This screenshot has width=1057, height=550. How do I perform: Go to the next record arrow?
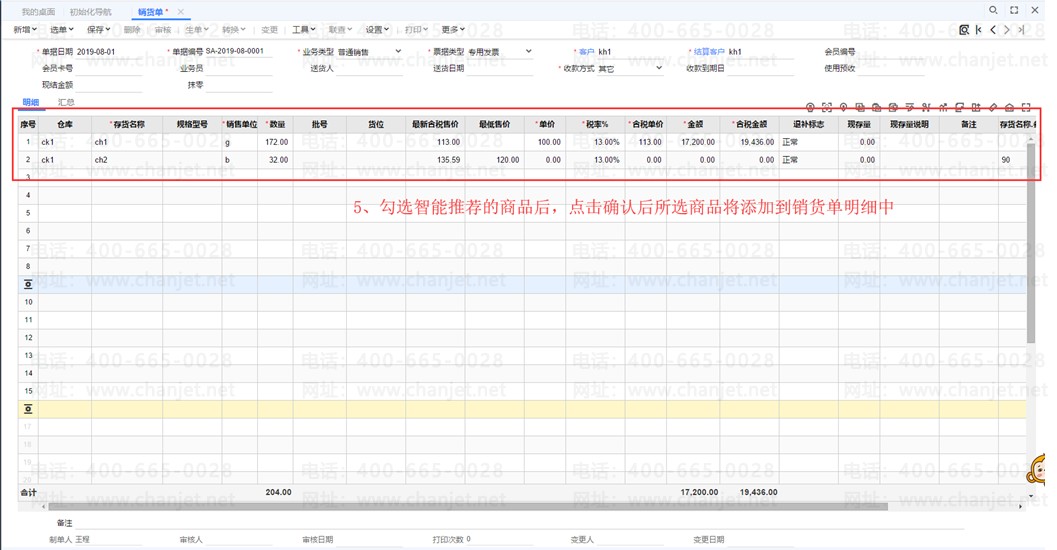click(x=1007, y=30)
